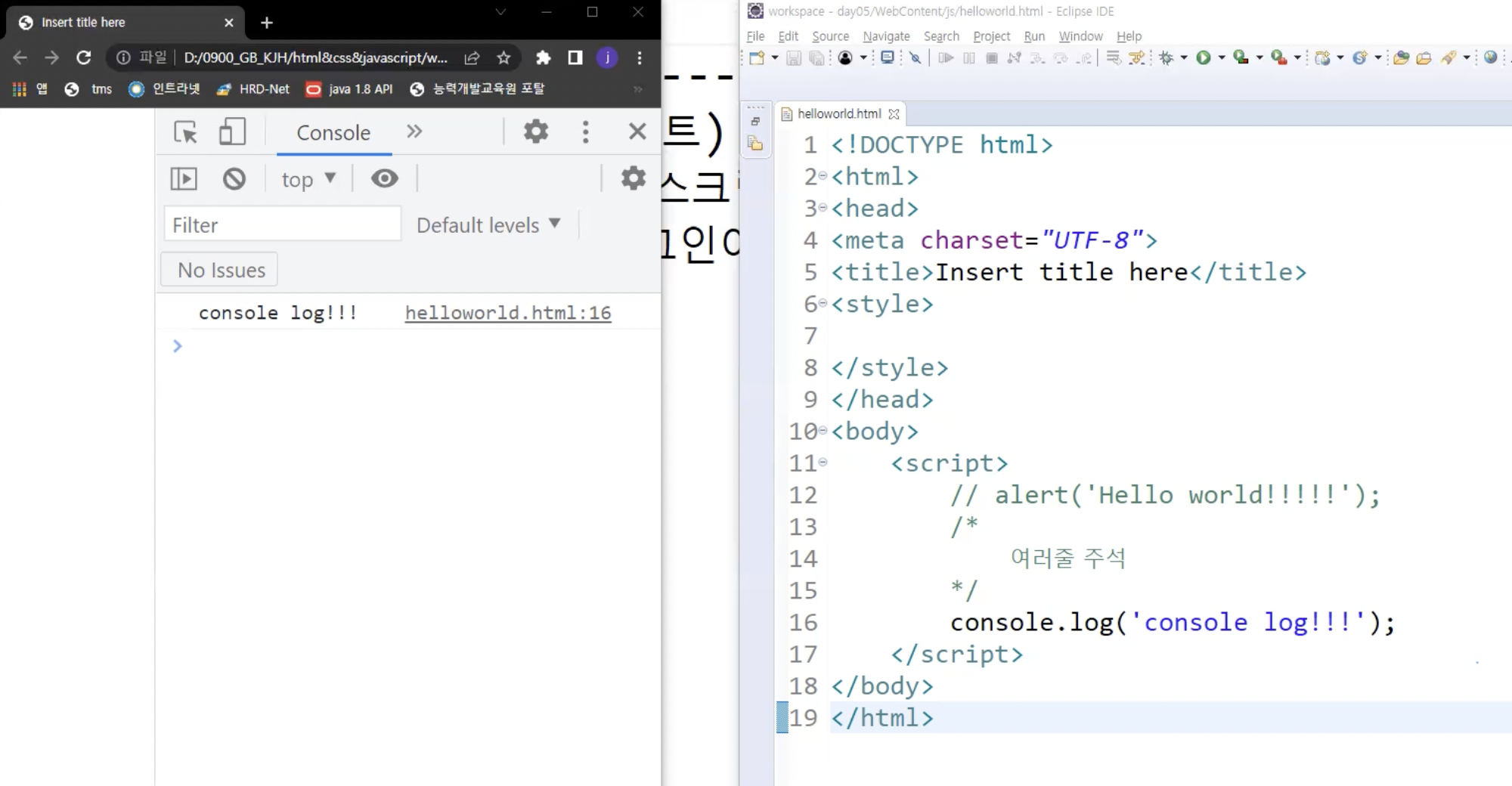Click the restore view icon in Eclipse side panel
This screenshot has width=1512, height=786.
pos(755,121)
